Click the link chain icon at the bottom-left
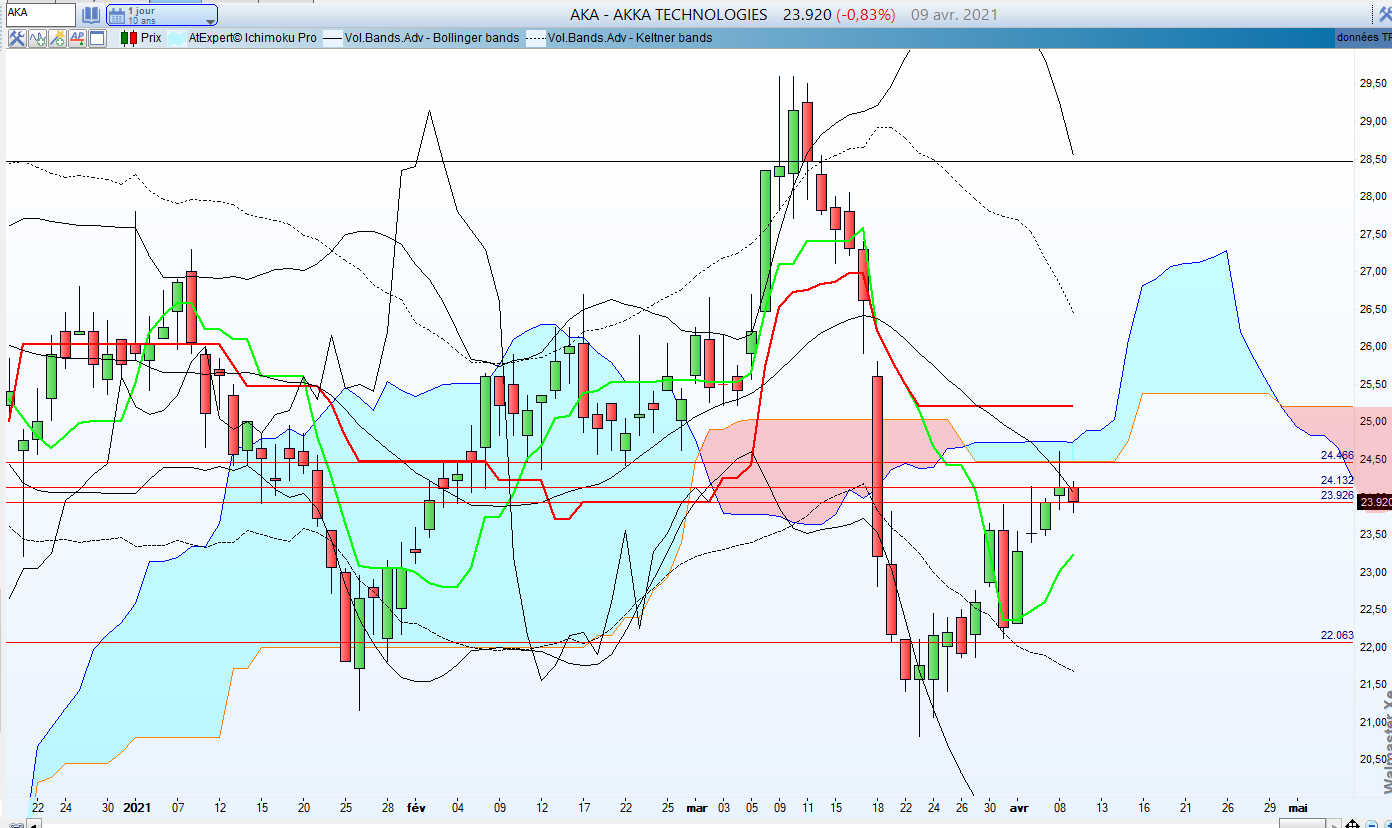This screenshot has height=828, width=1392. click(16, 824)
